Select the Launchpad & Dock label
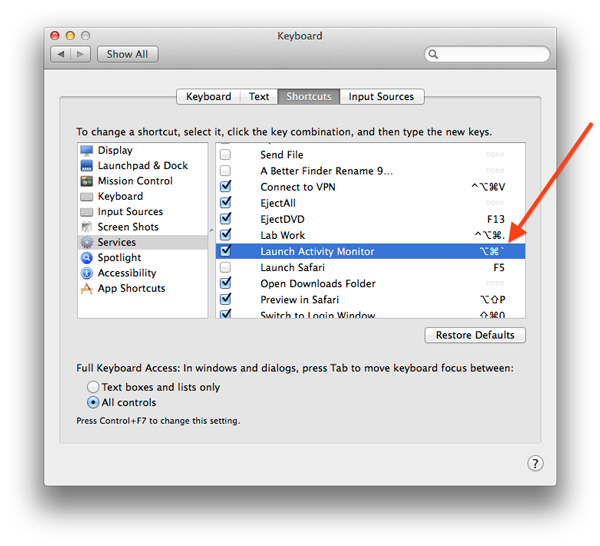 [x=143, y=166]
